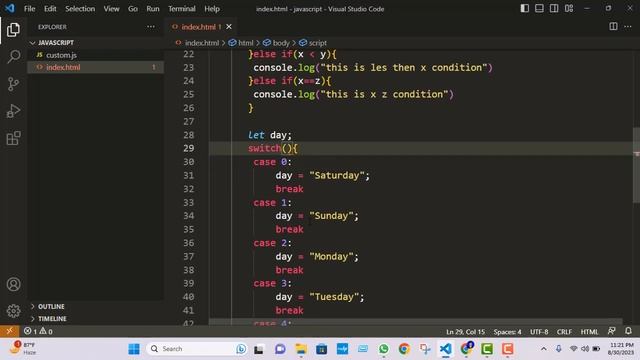Click the taskbar Search box
The width and height of the screenshot is (640, 360).
(x=197, y=349)
